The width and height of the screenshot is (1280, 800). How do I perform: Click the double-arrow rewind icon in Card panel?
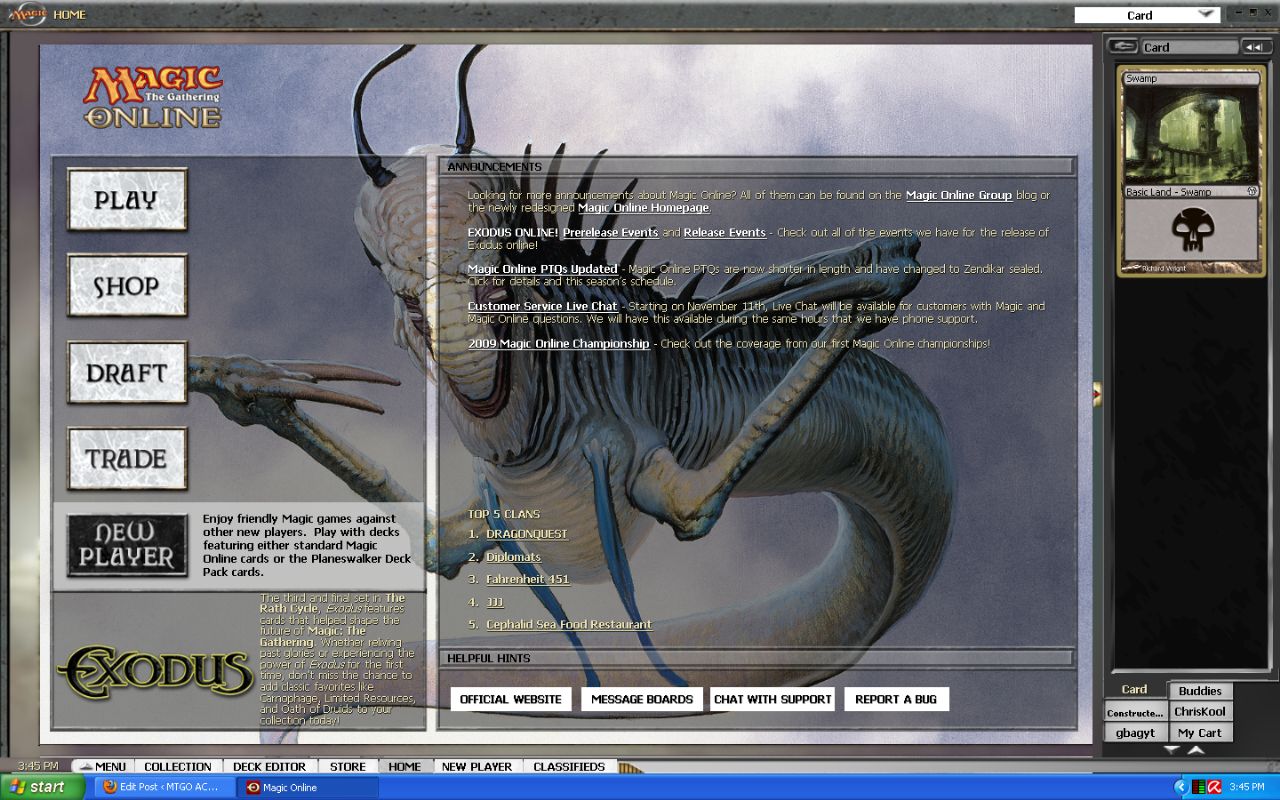click(x=1254, y=47)
